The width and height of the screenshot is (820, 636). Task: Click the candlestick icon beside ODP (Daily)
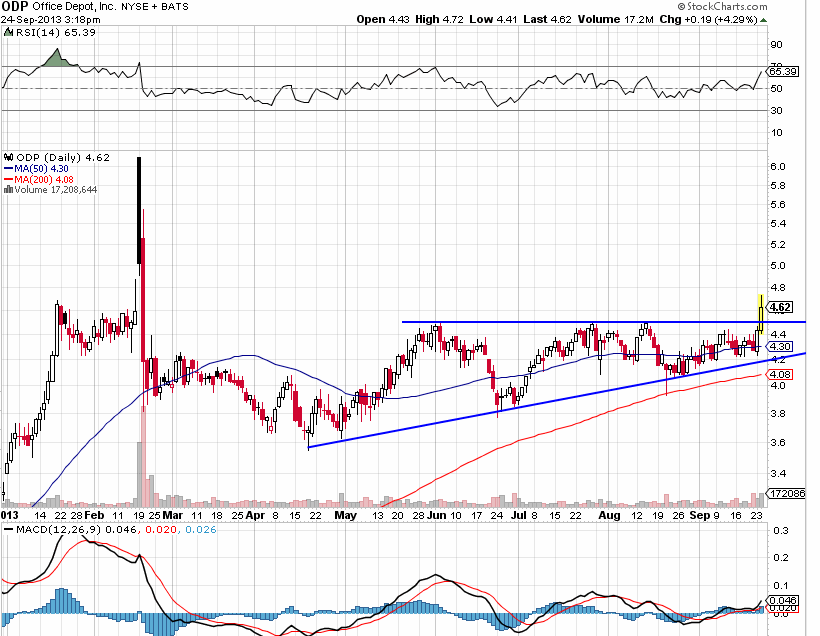coord(9,157)
